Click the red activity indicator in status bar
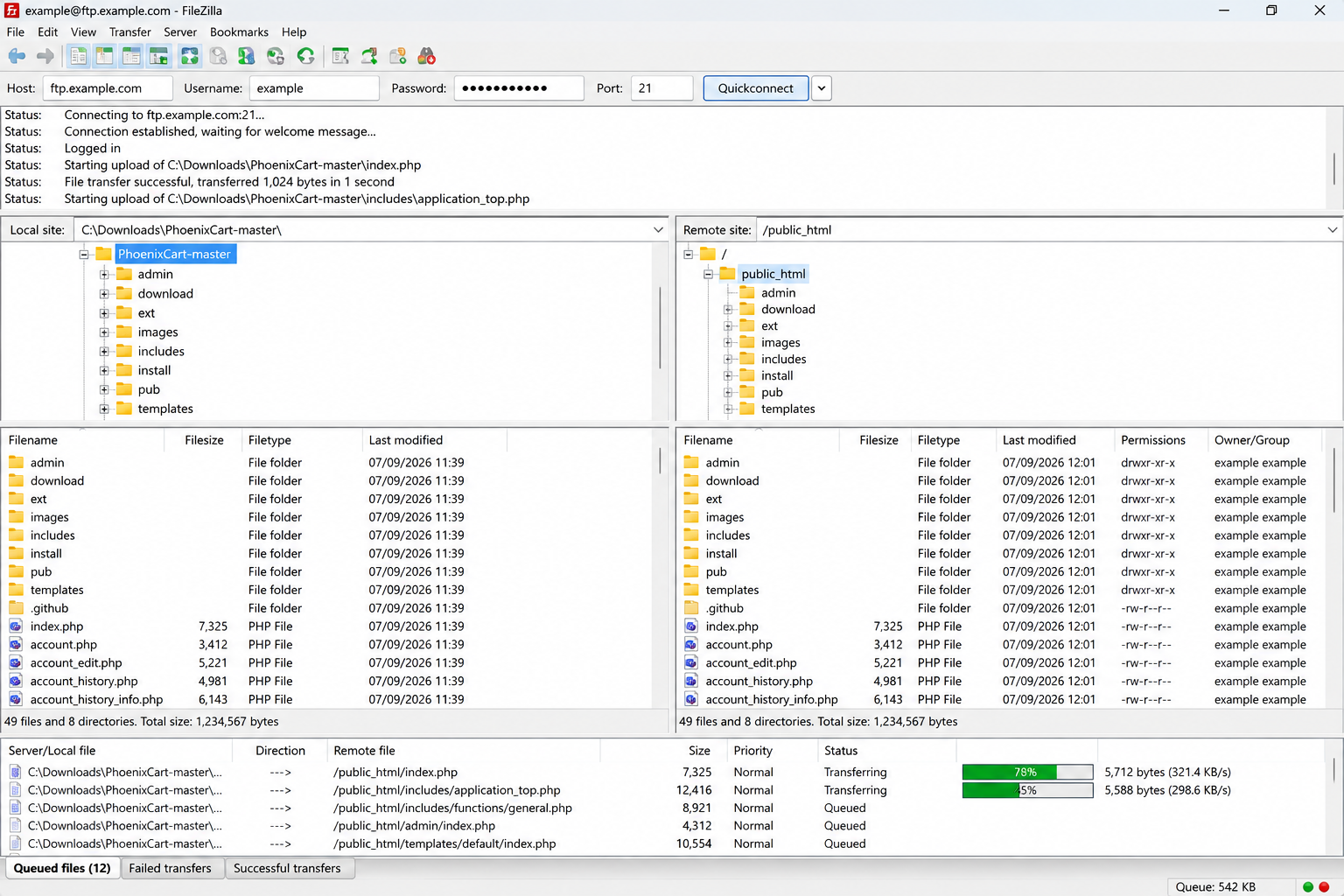This screenshot has width=1344, height=896. pos(1324,887)
